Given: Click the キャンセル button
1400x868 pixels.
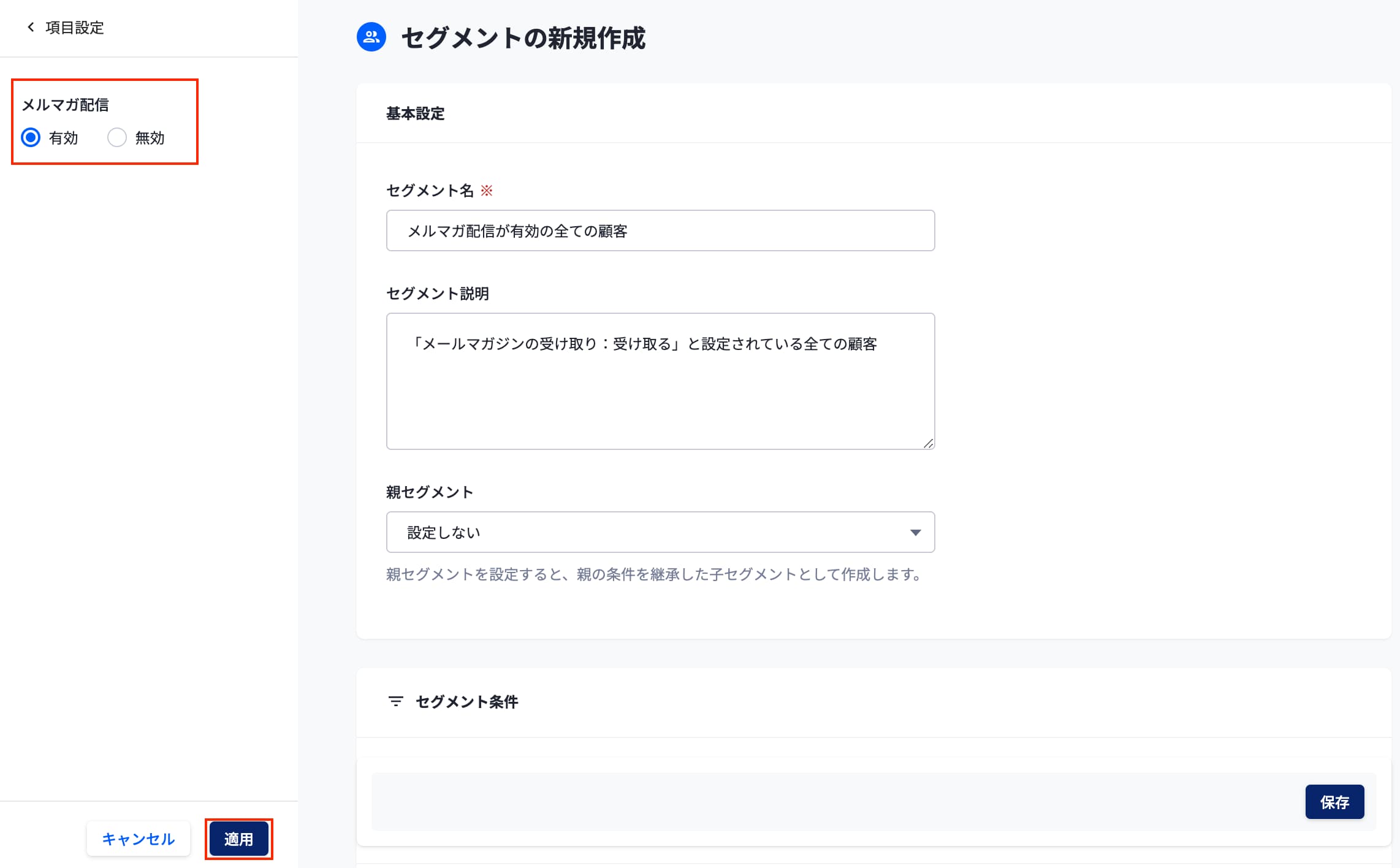Looking at the screenshot, I should (x=138, y=839).
